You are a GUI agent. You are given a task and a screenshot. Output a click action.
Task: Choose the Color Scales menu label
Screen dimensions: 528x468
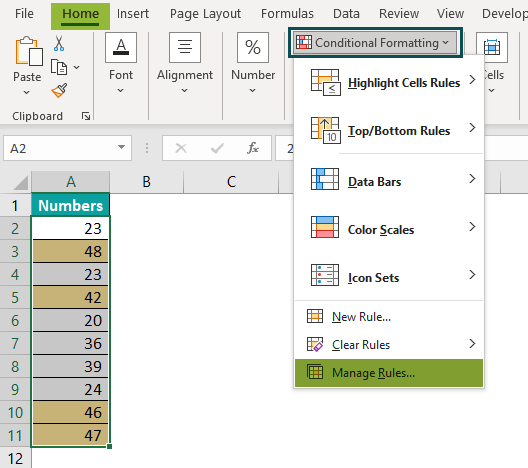pos(381,230)
